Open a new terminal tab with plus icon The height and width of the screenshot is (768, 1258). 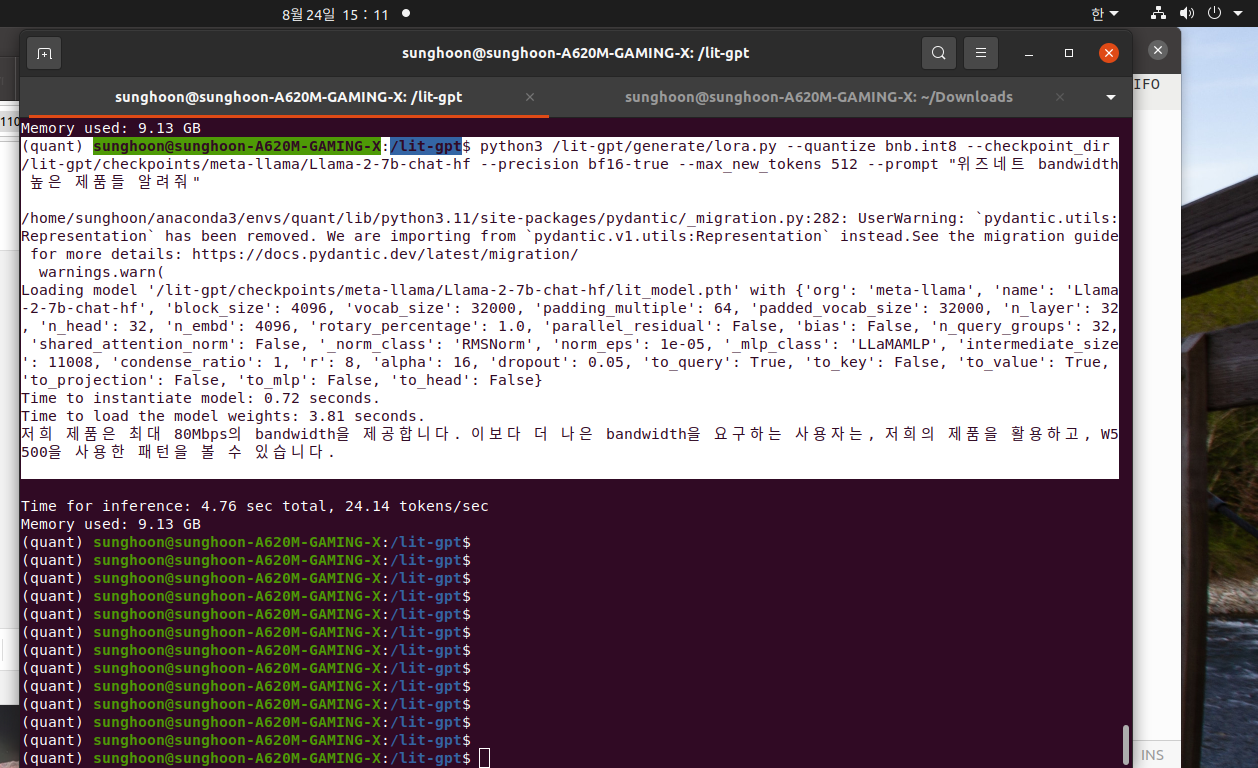coord(44,53)
